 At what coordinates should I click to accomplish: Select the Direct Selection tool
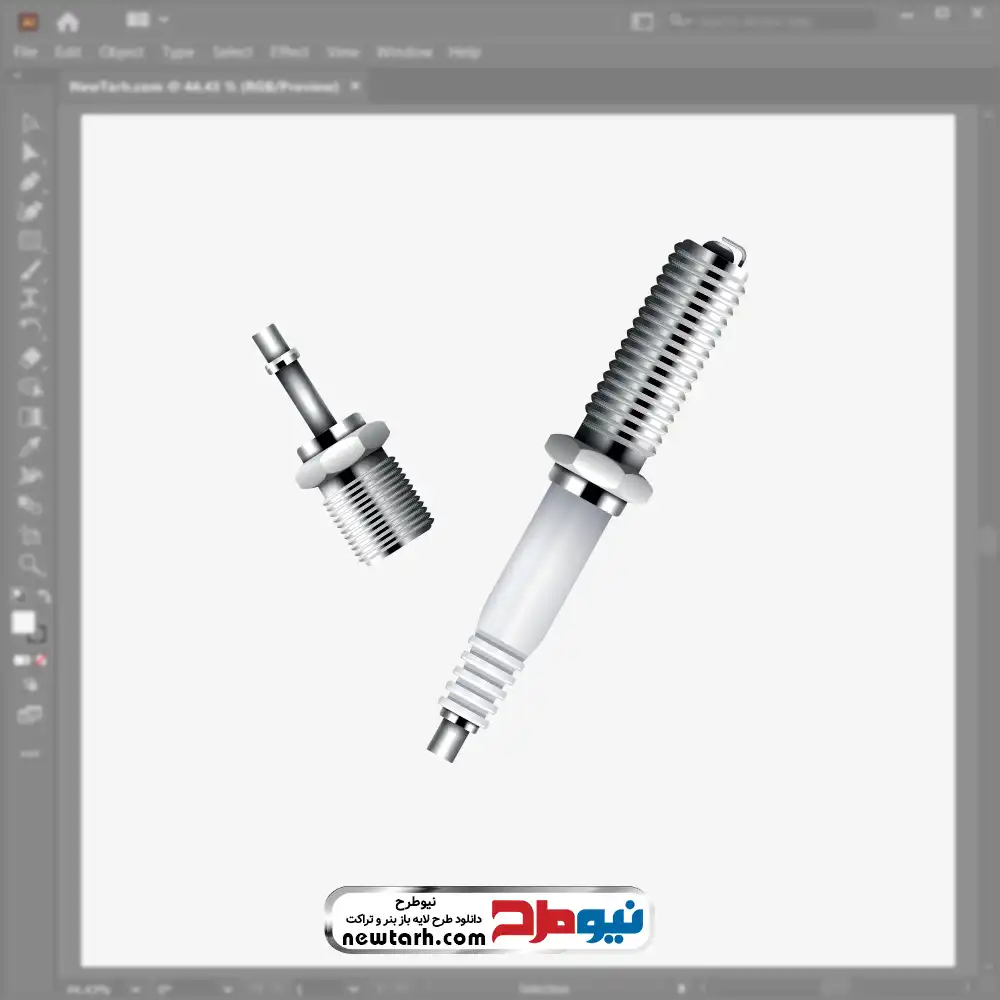point(30,153)
